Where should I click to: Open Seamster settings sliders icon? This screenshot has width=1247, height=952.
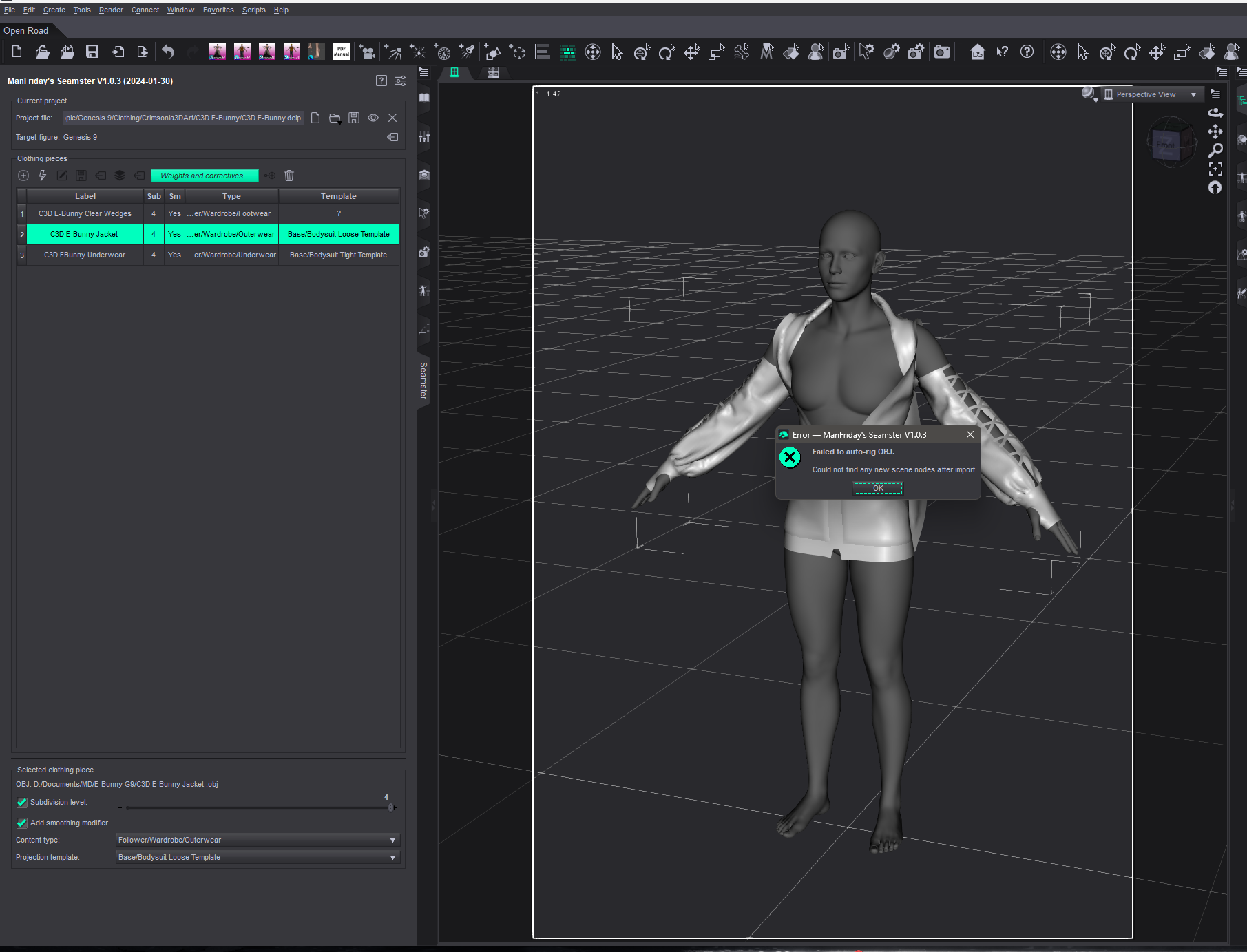coord(401,81)
